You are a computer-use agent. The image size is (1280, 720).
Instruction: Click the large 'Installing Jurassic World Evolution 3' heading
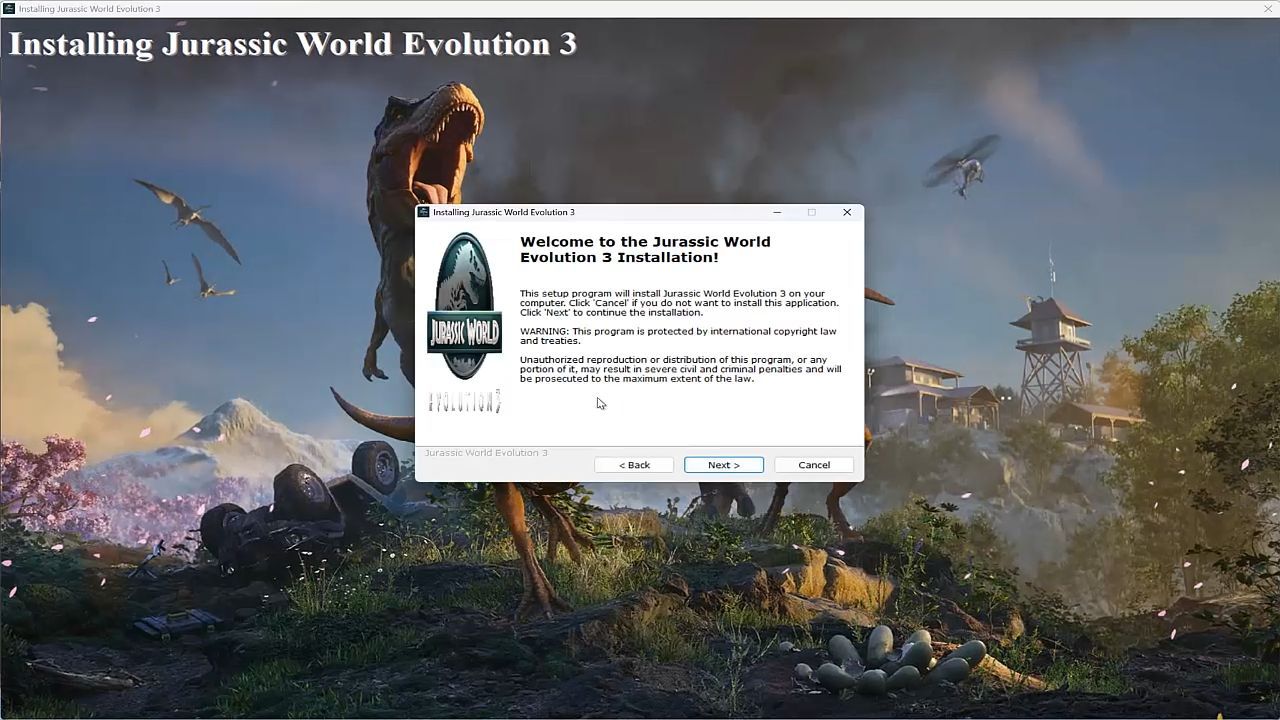(x=292, y=44)
